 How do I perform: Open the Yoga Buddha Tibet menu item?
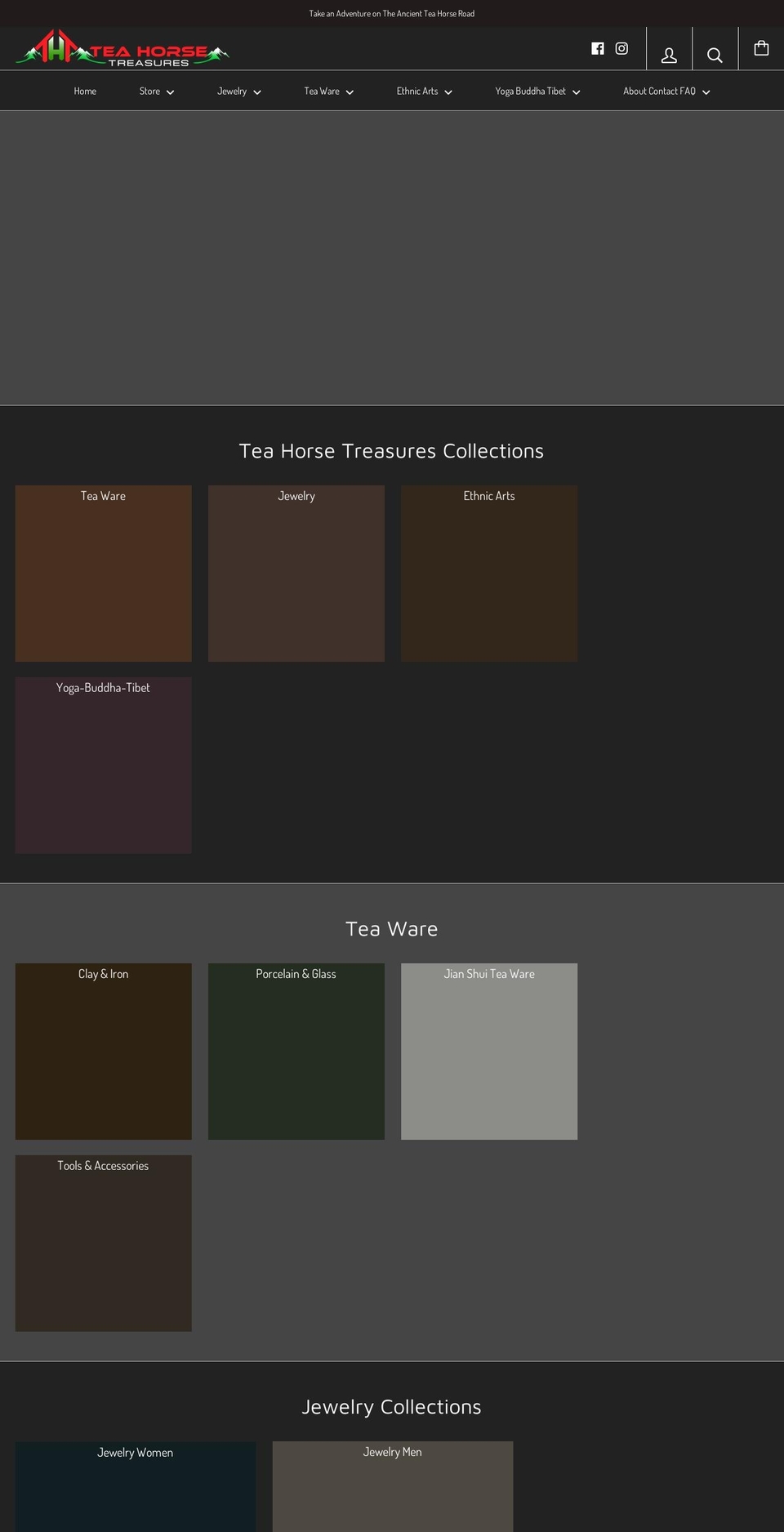(x=530, y=92)
